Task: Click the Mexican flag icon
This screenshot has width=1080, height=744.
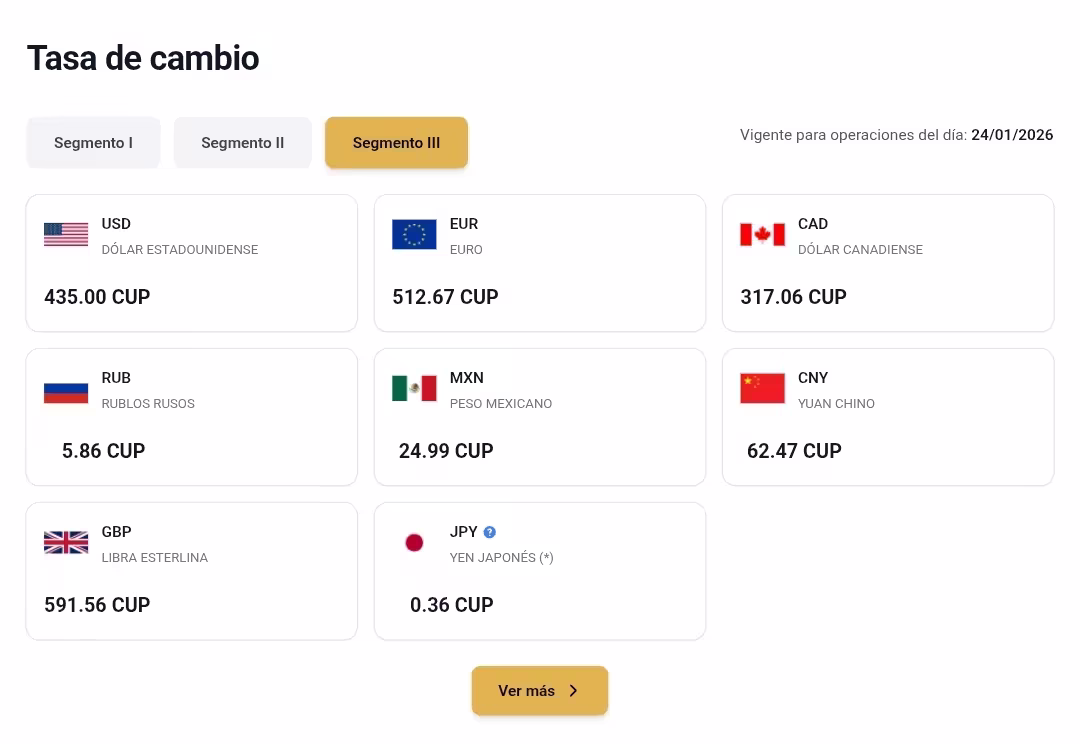Action: [x=414, y=389]
